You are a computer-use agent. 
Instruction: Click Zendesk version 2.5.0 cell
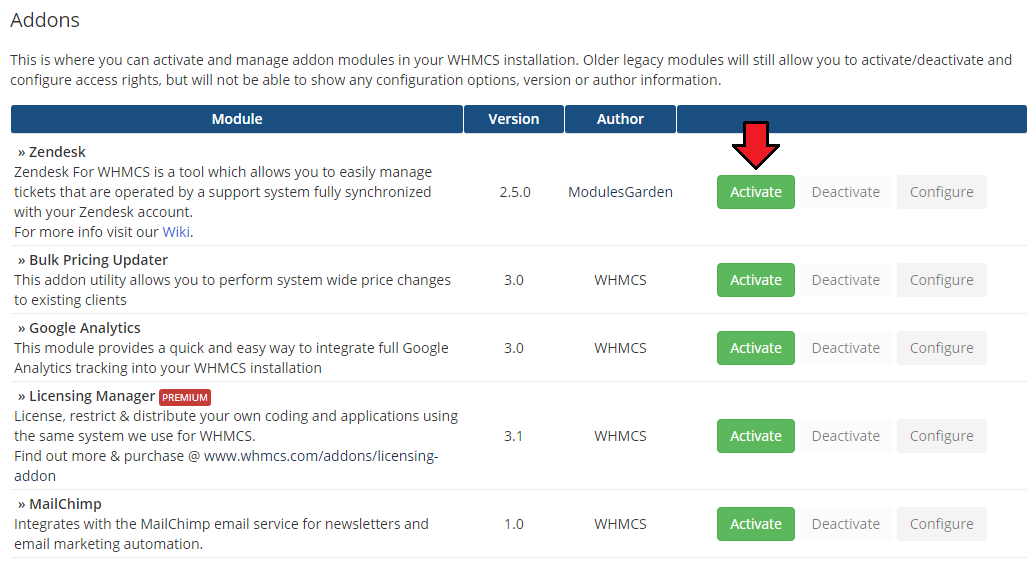[514, 192]
